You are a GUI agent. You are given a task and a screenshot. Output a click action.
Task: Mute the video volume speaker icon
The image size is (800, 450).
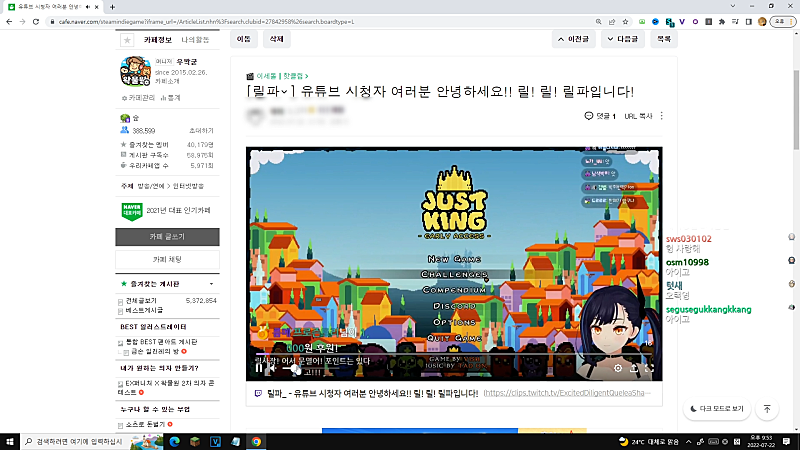coord(273,368)
